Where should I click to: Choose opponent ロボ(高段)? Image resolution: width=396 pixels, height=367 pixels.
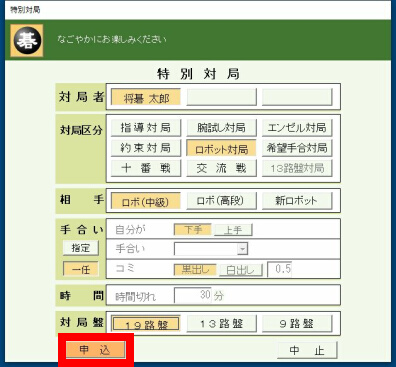221,201
